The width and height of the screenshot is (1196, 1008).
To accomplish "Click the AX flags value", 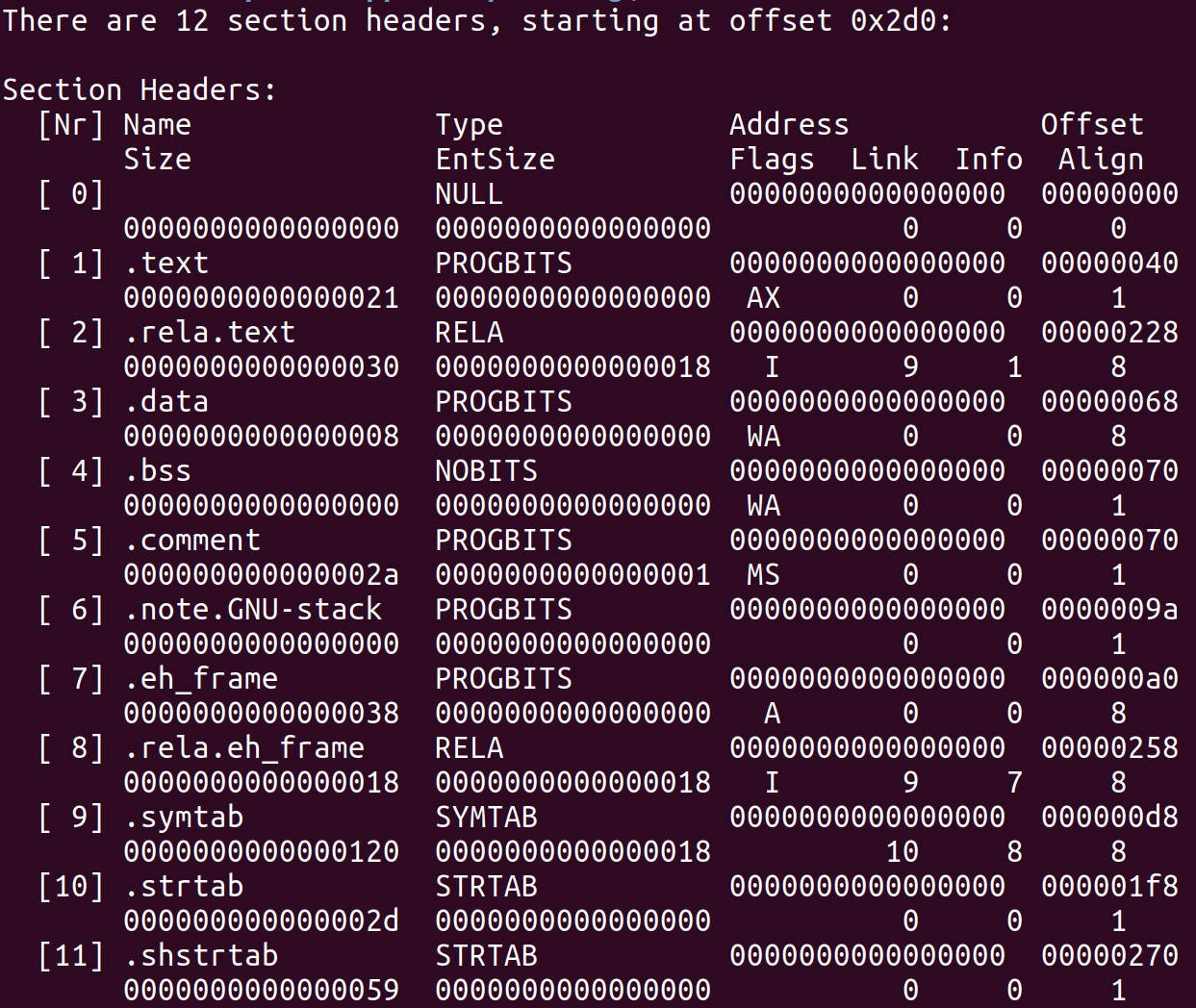I will (x=763, y=298).
